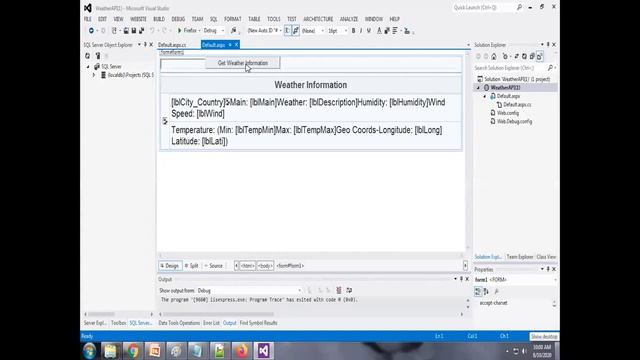Viewport: 640px width, 360px height.
Task: Switch to Split view tab
Action: pos(191,266)
